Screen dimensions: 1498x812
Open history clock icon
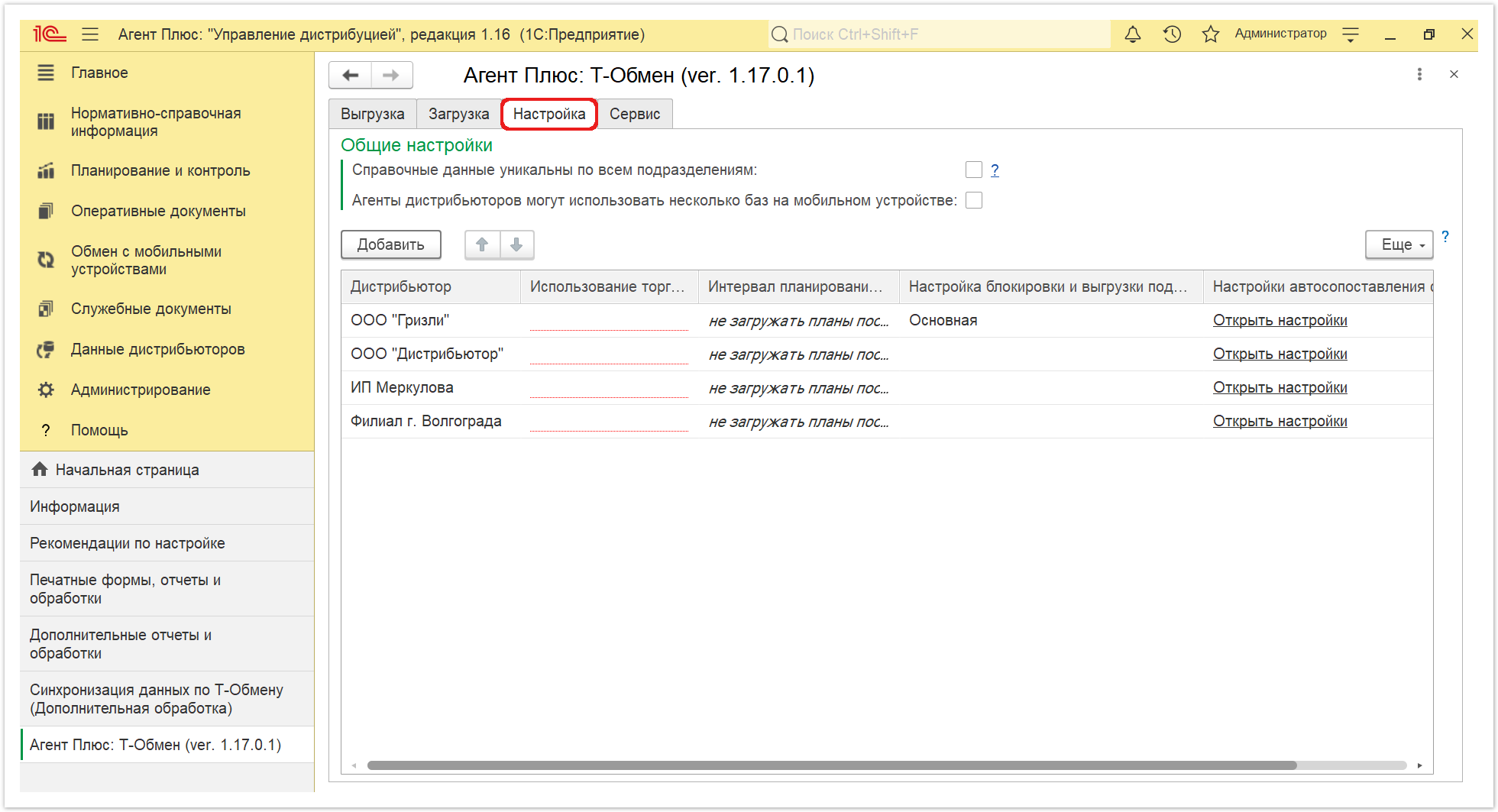click(1172, 34)
